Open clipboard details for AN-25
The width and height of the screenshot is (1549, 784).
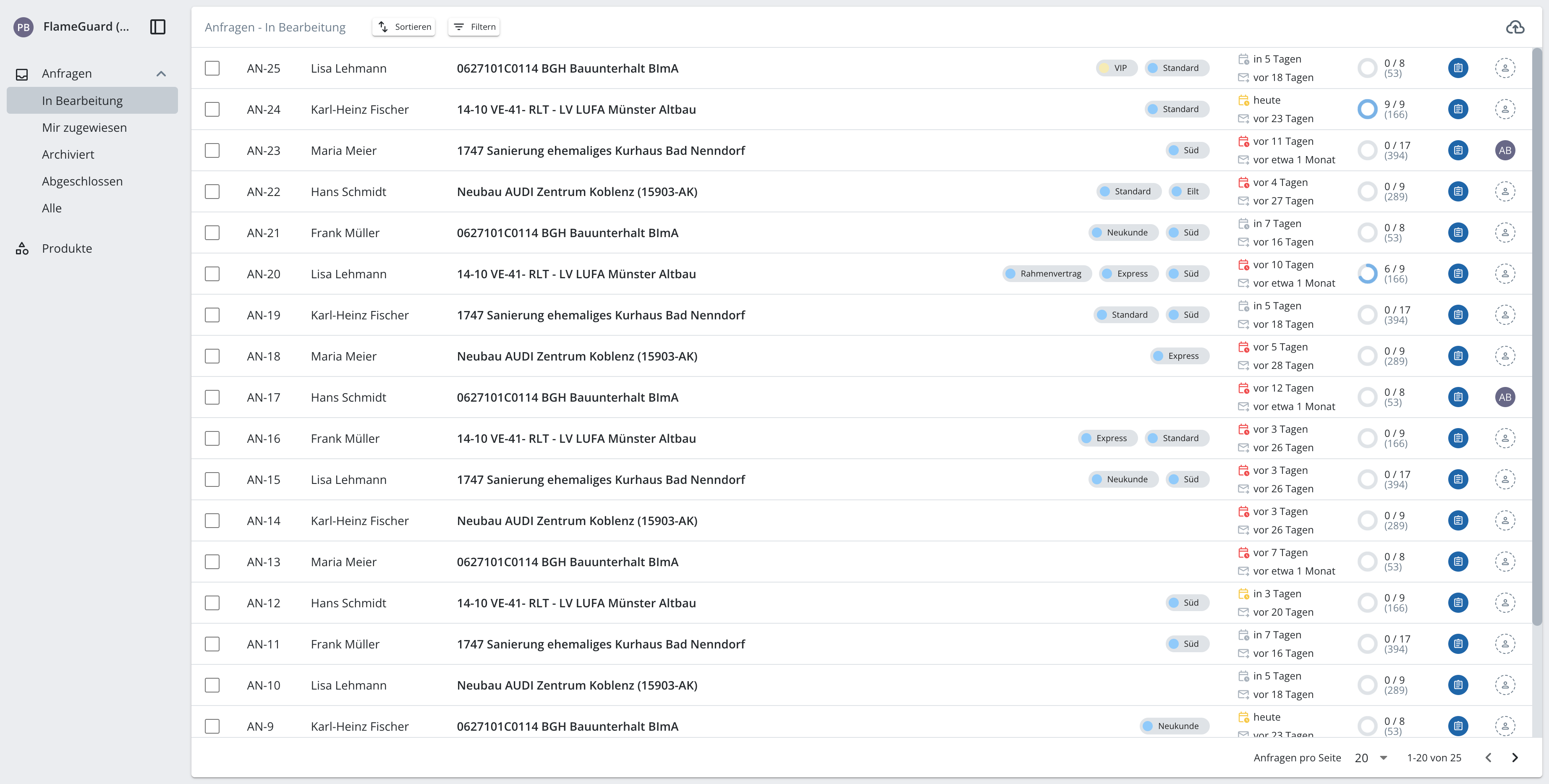[x=1457, y=68]
